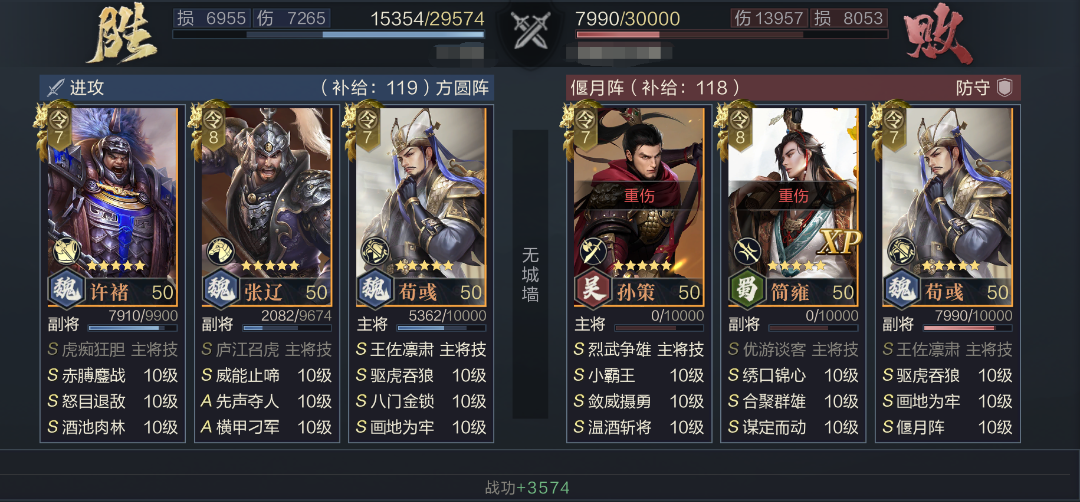Open 孙策's hero portrait

click(638, 191)
